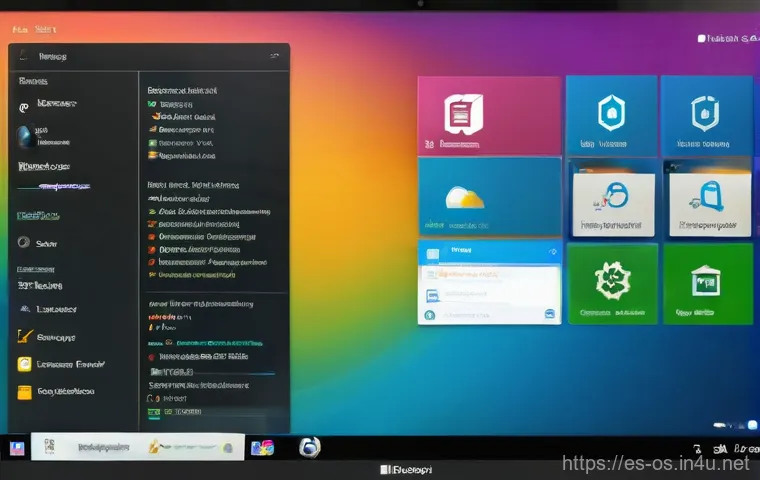Click the round gray icon in start menu sidebar
Viewport: 760px width, 480px height.
[24, 242]
